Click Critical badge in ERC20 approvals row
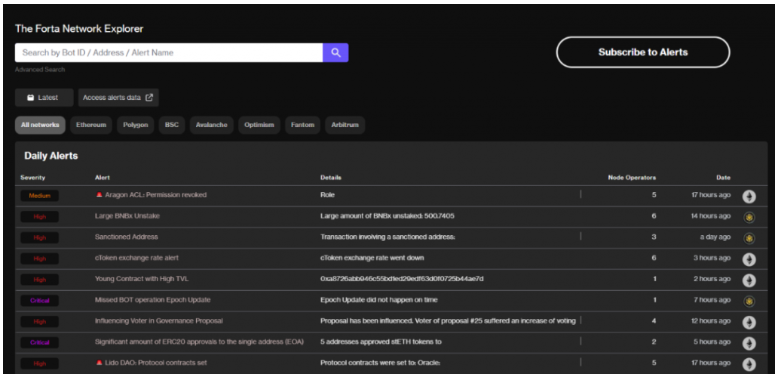This screenshot has height=378, width=778. coord(40,342)
